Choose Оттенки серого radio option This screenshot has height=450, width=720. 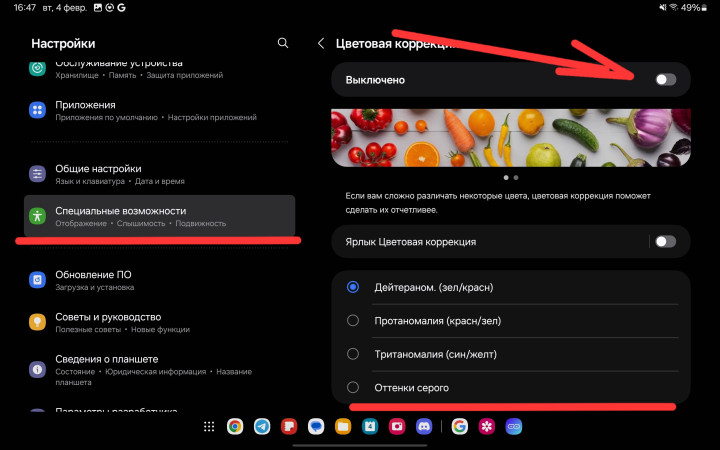point(353,387)
